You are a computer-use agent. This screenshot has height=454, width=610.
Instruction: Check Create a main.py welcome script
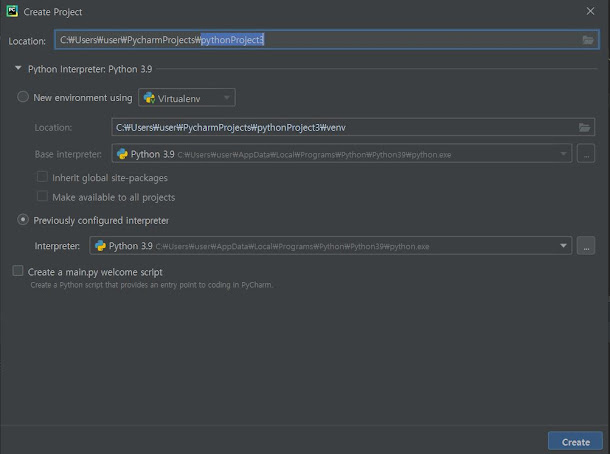click(18, 271)
